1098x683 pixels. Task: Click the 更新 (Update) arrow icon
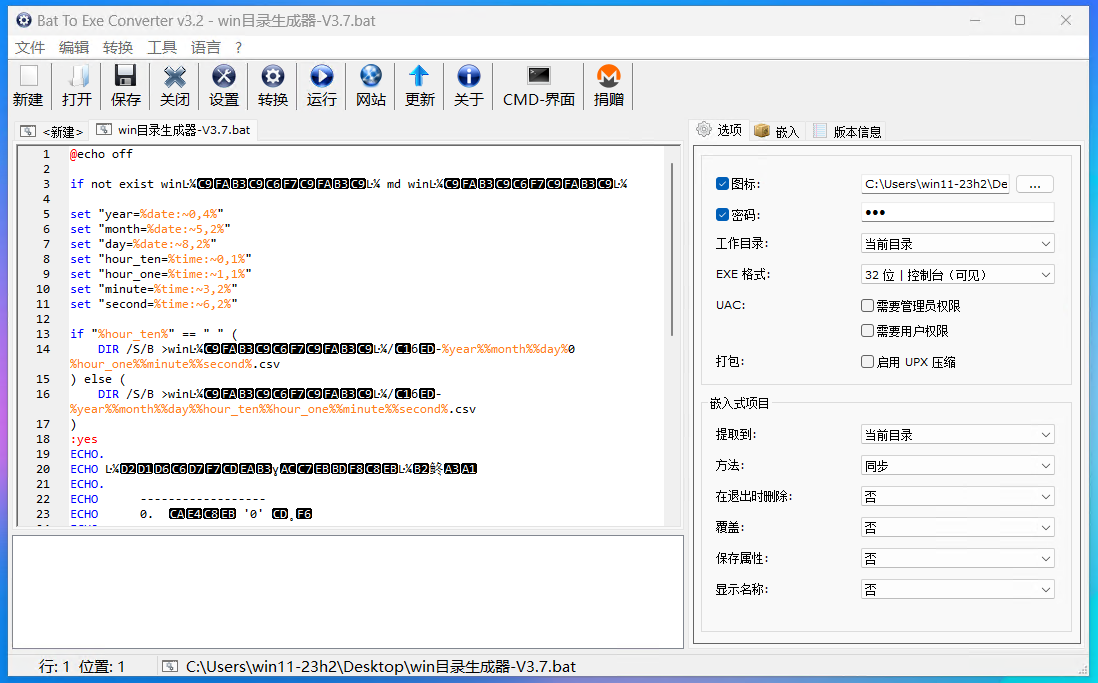point(419,76)
